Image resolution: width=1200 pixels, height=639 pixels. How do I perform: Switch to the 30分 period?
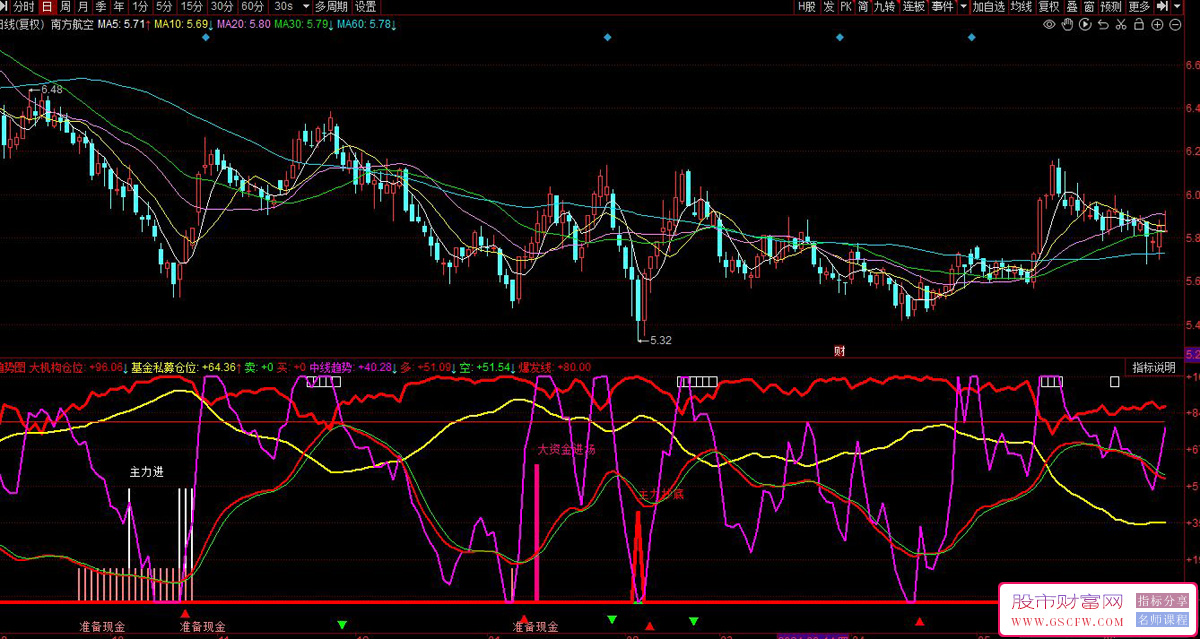pyautogui.click(x=222, y=6)
